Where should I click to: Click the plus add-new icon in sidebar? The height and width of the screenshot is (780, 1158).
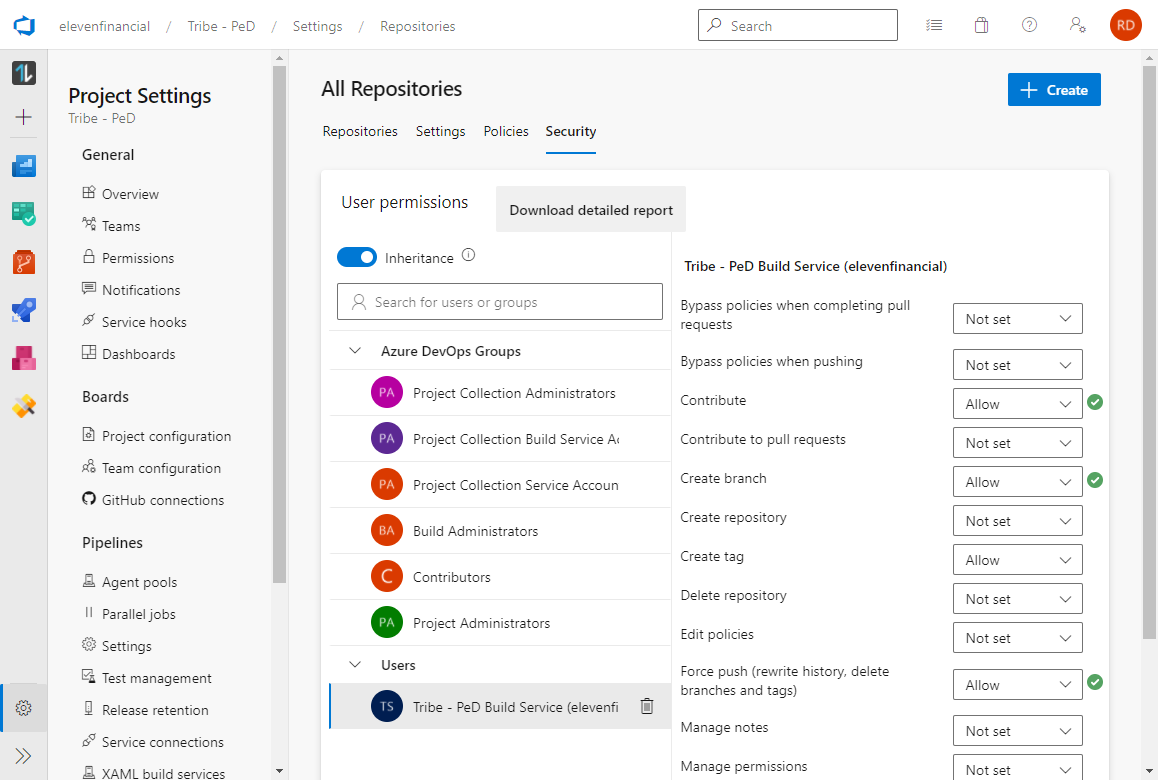pyautogui.click(x=24, y=117)
